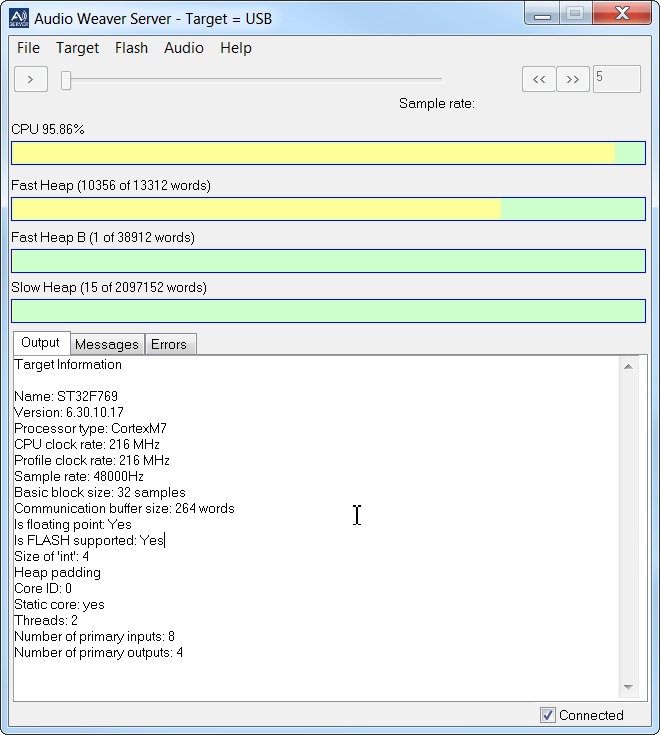Toggle the Connected checkbox

pos(547,715)
